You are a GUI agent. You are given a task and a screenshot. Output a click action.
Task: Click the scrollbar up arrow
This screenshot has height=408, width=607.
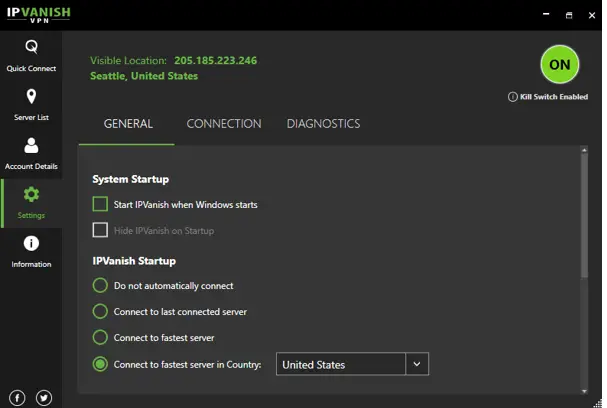point(584,150)
